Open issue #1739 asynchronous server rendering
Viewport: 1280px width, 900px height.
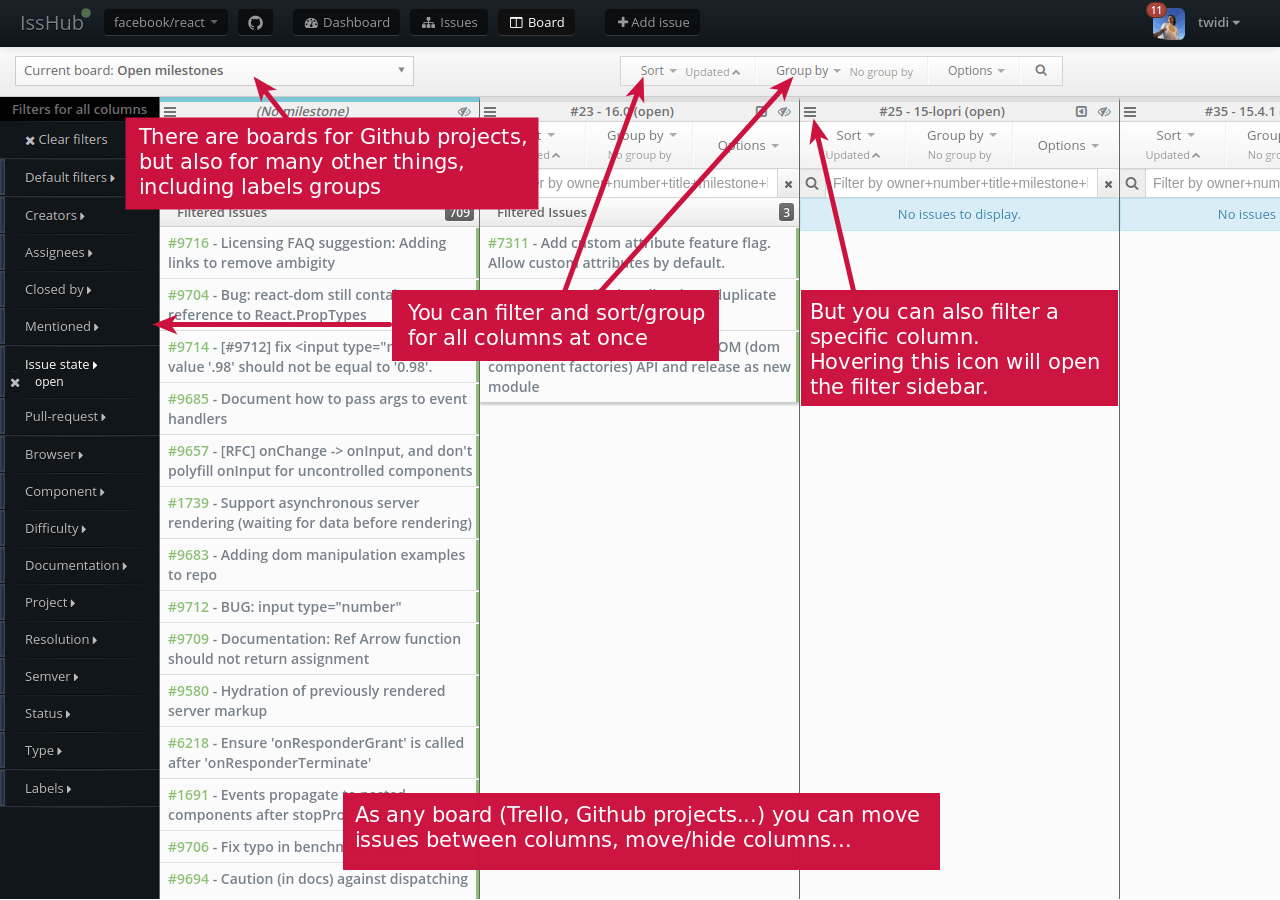[x=318, y=513]
